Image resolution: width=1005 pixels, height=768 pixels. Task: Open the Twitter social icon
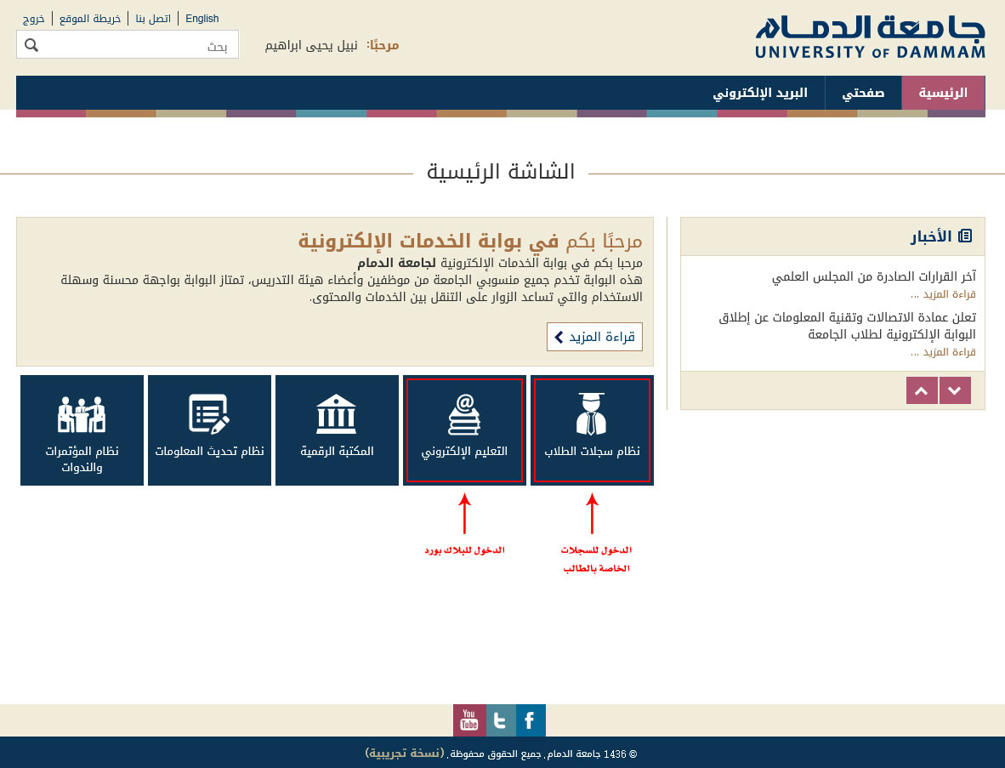click(500, 720)
